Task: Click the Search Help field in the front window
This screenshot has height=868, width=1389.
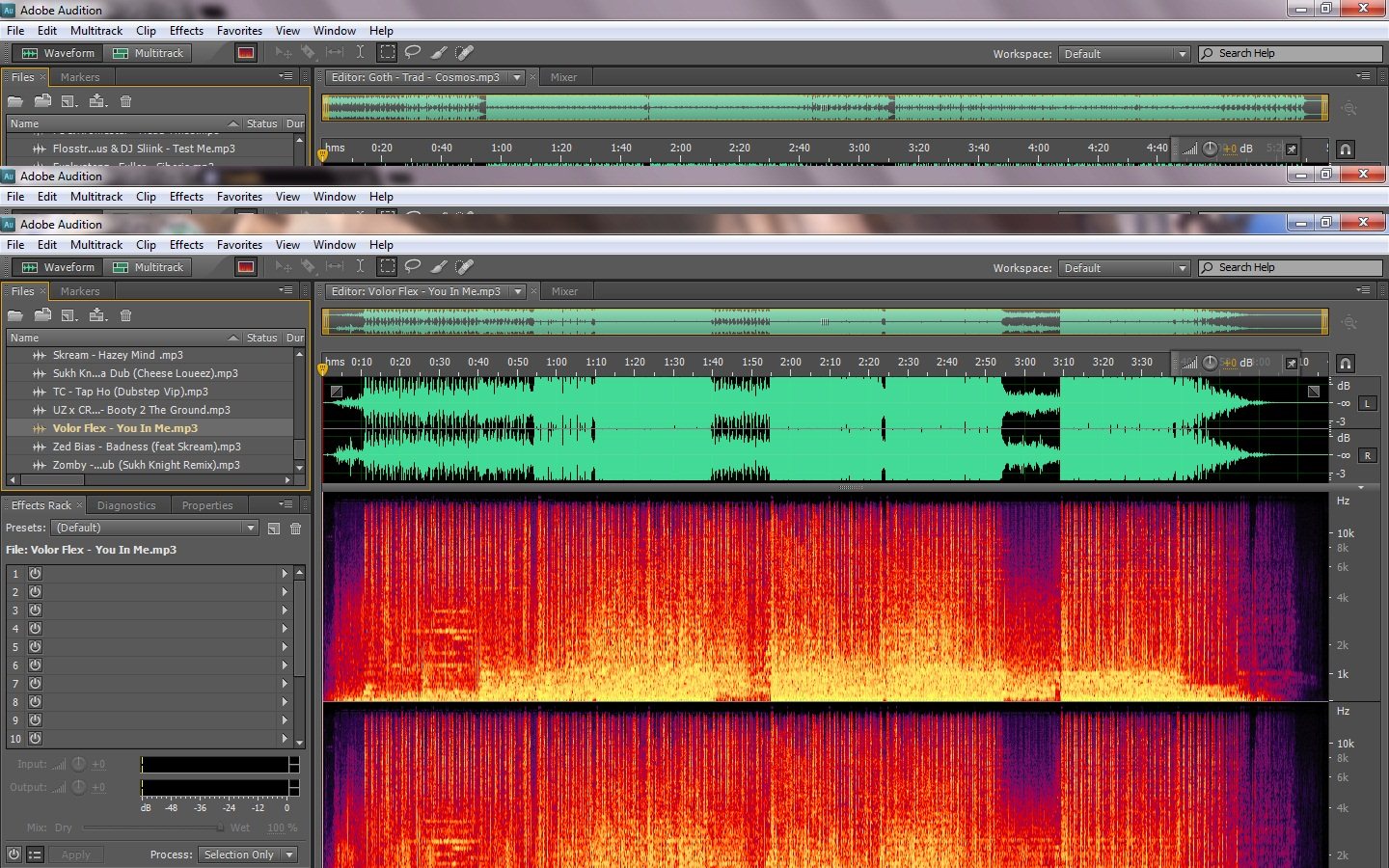Action: (1291, 268)
